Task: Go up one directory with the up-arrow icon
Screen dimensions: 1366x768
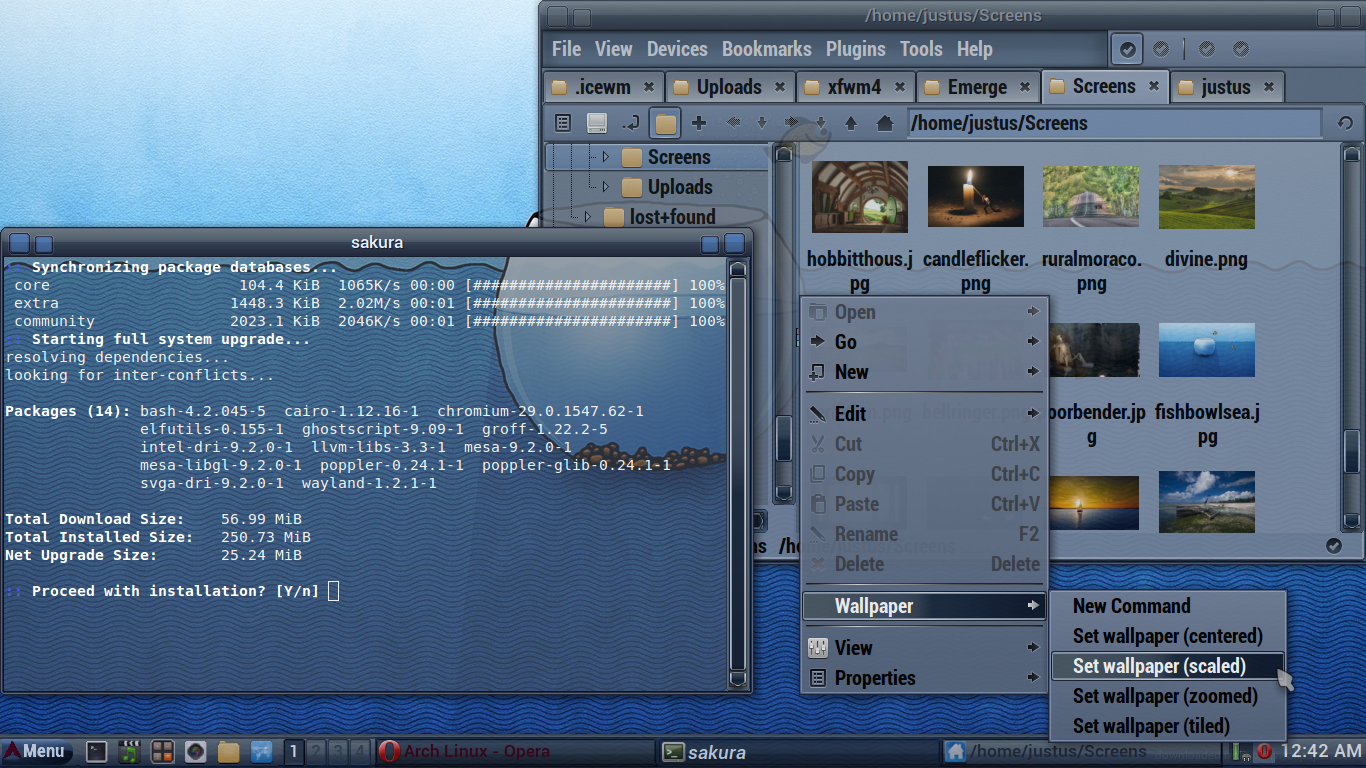Action: [x=851, y=123]
